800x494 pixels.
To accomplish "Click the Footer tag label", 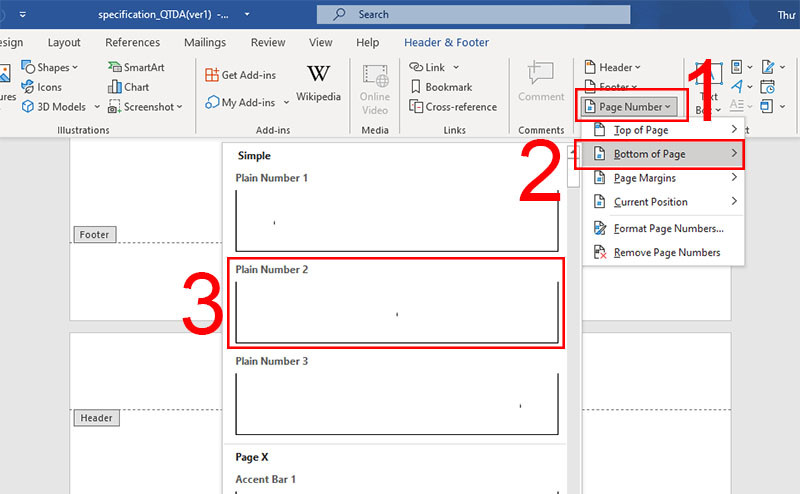I will pos(94,235).
